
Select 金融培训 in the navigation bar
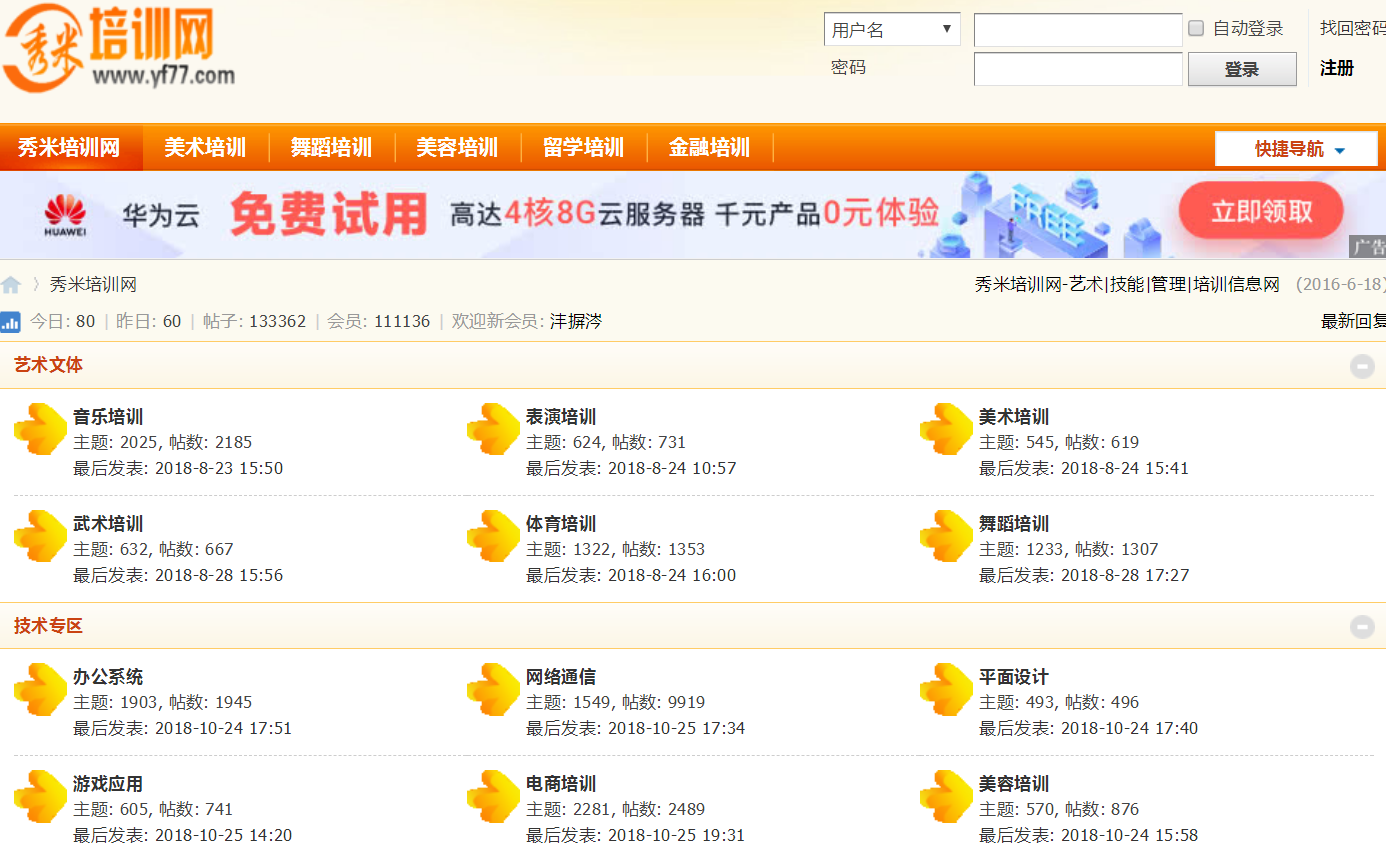(x=709, y=148)
